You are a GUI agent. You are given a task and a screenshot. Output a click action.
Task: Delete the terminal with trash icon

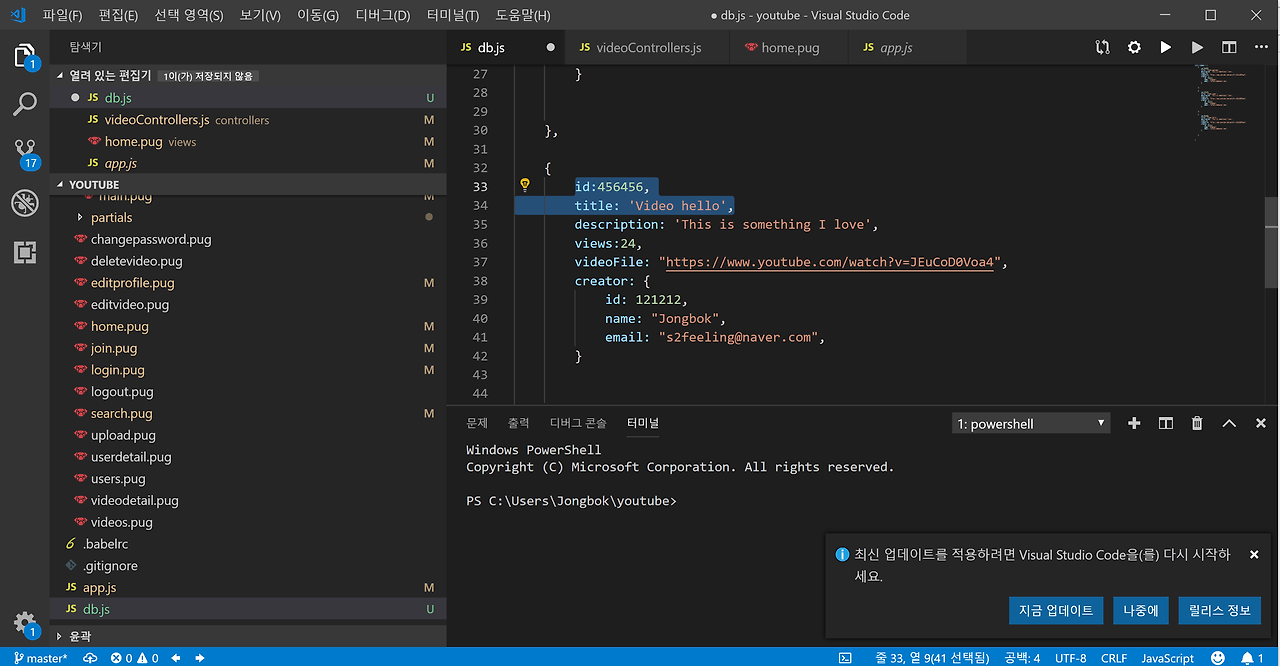click(1197, 423)
